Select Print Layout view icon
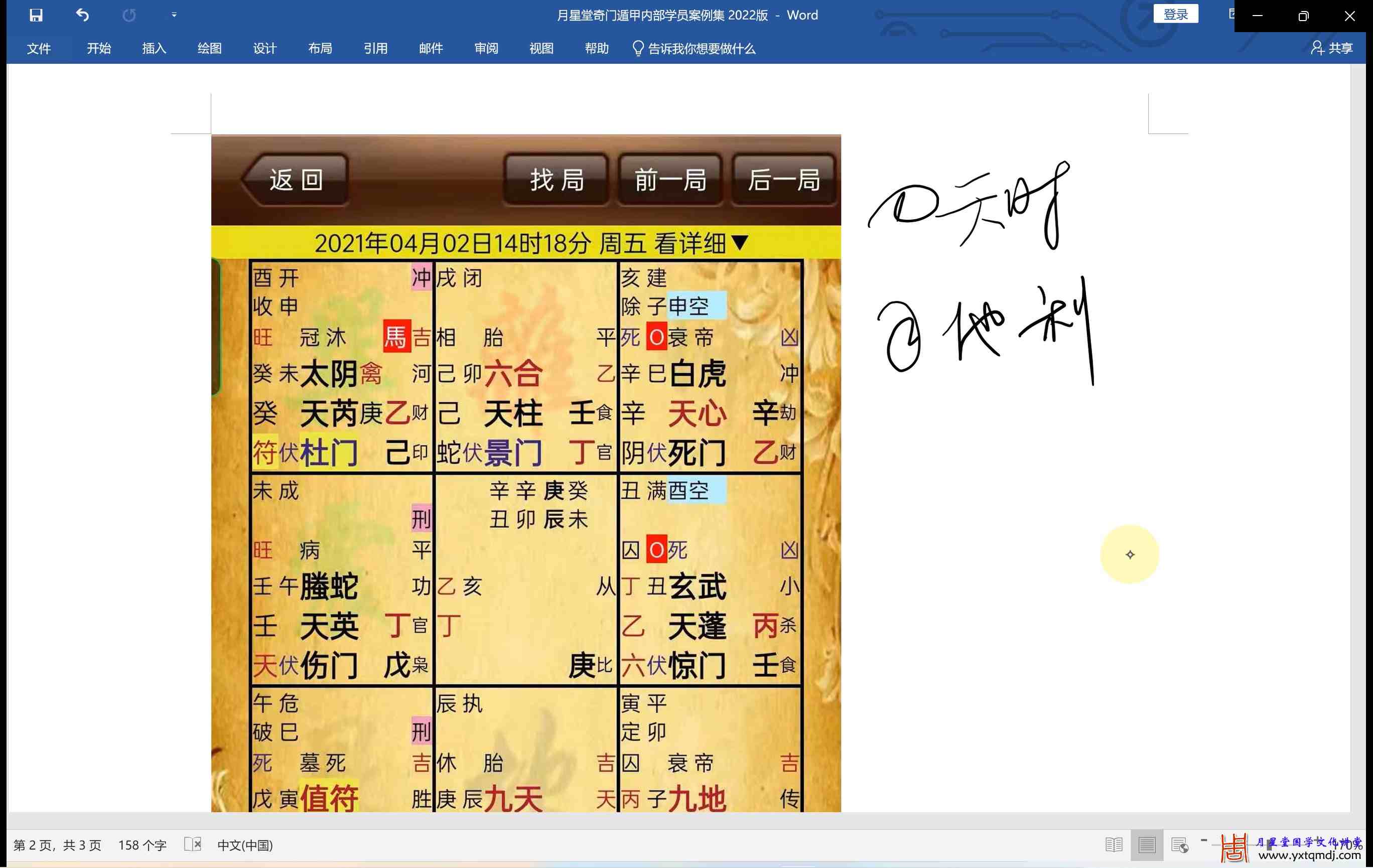Image resolution: width=1373 pixels, height=868 pixels. pyautogui.click(x=1147, y=844)
